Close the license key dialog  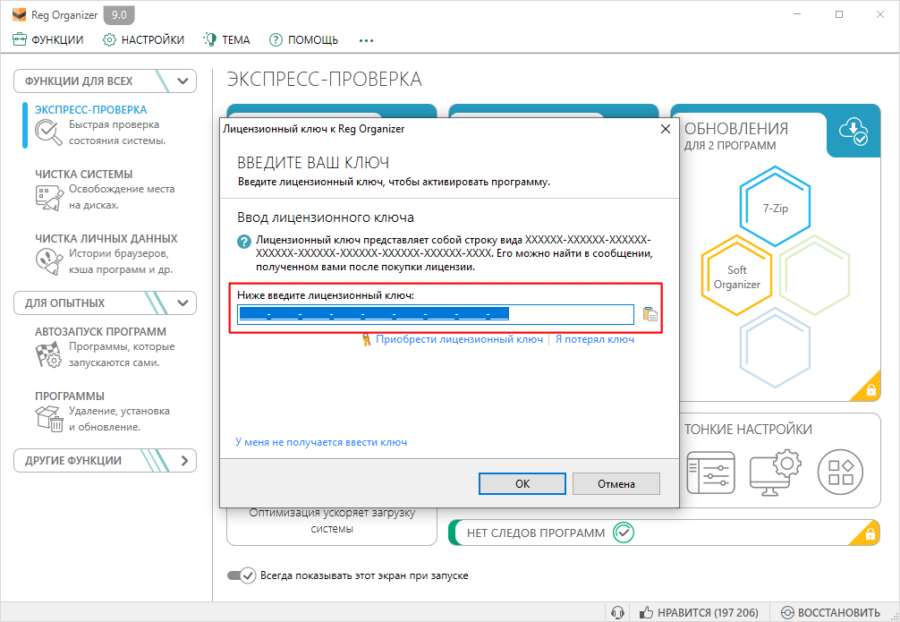[x=665, y=129]
